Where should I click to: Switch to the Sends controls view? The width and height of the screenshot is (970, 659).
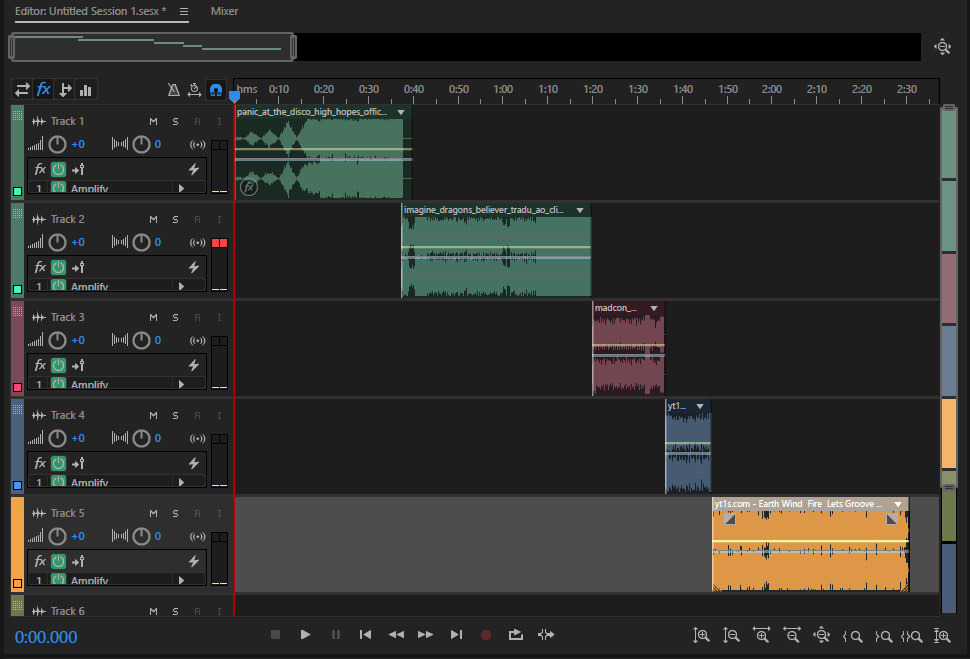pos(65,90)
